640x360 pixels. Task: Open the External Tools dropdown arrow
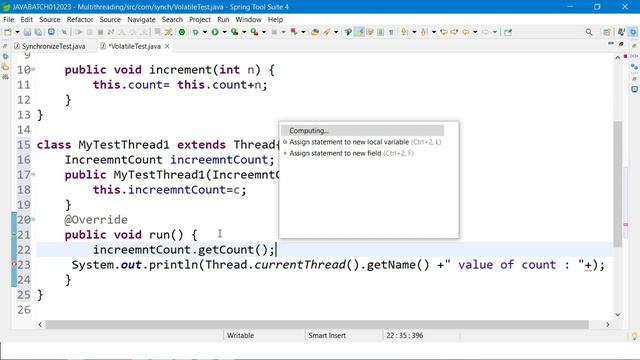(x=264, y=32)
